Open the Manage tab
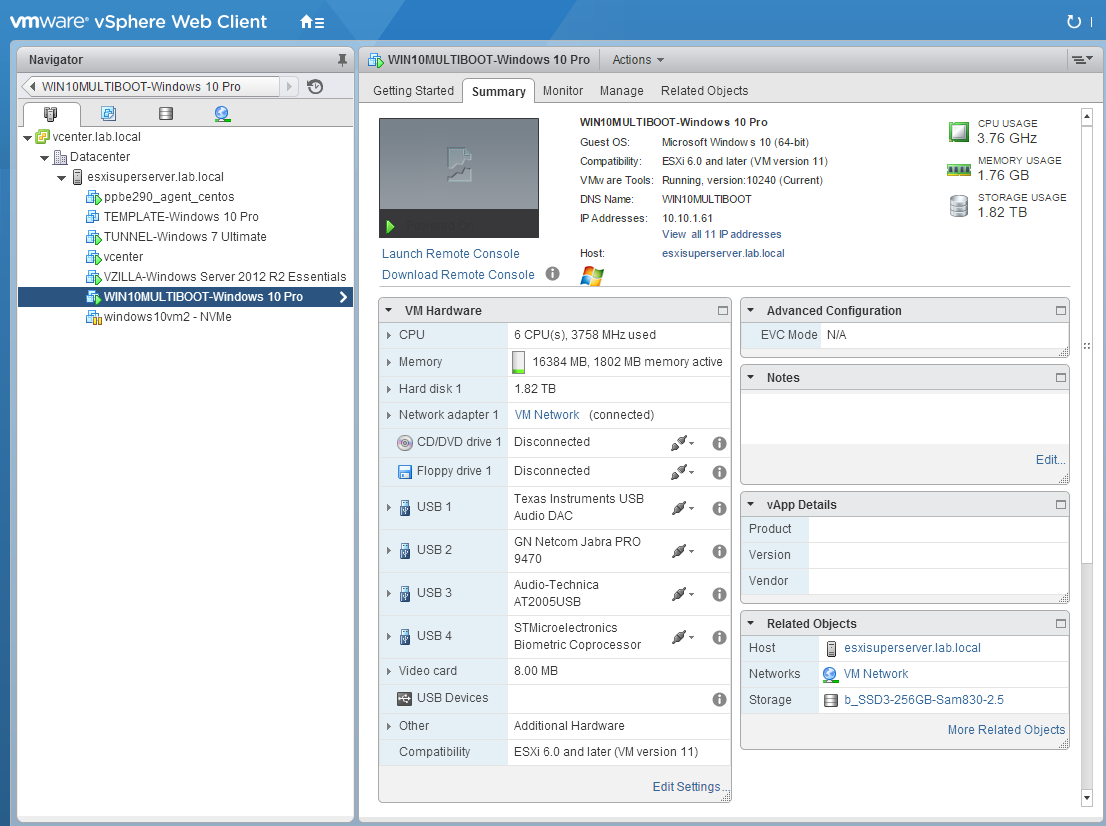1106x826 pixels. point(621,90)
